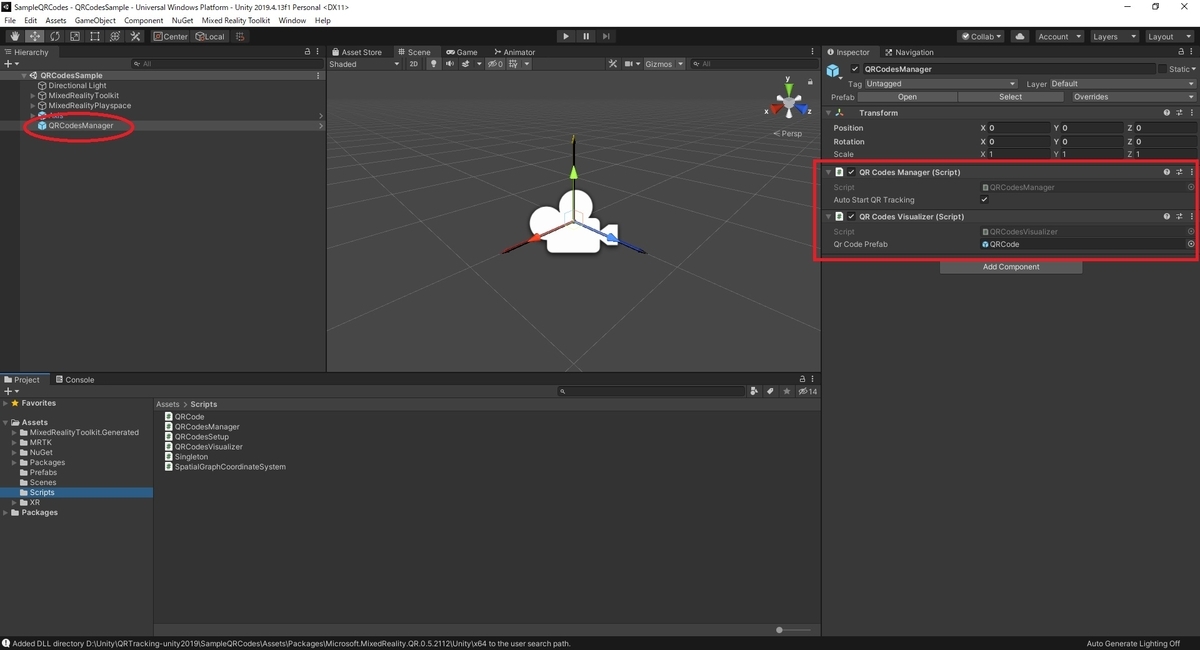This screenshot has width=1200, height=650.
Task: Select the Rect transform tool
Action: pyautogui.click(x=95, y=36)
